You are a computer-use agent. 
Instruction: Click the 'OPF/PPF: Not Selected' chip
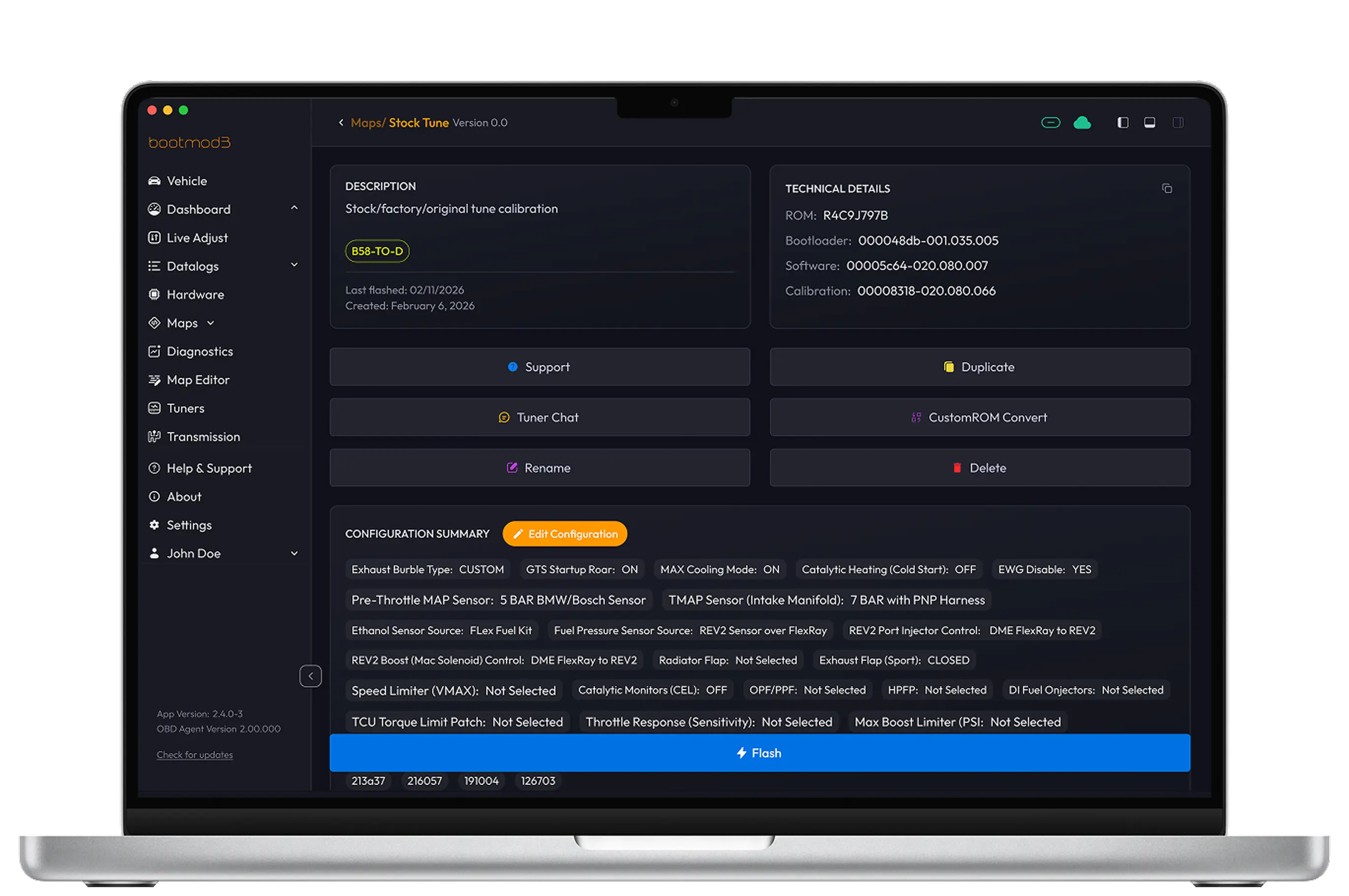[807, 690]
